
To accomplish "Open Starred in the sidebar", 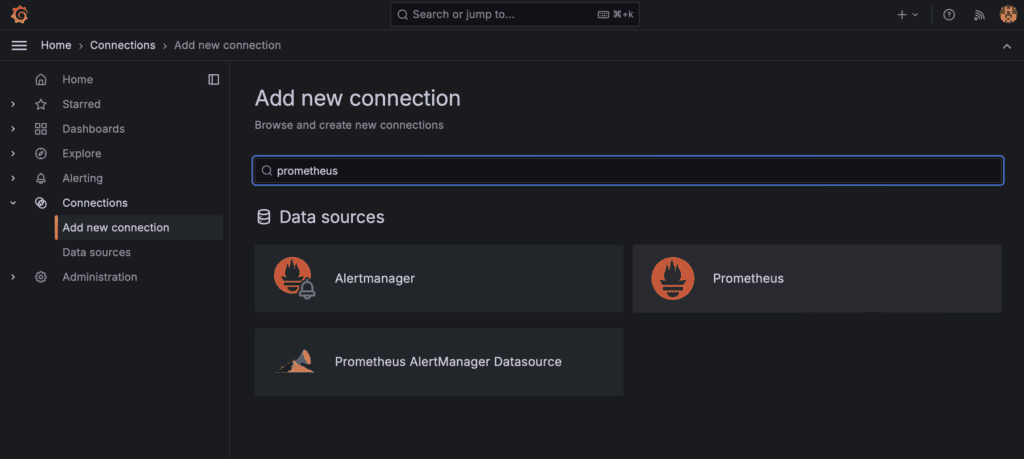I will click(x=82, y=104).
